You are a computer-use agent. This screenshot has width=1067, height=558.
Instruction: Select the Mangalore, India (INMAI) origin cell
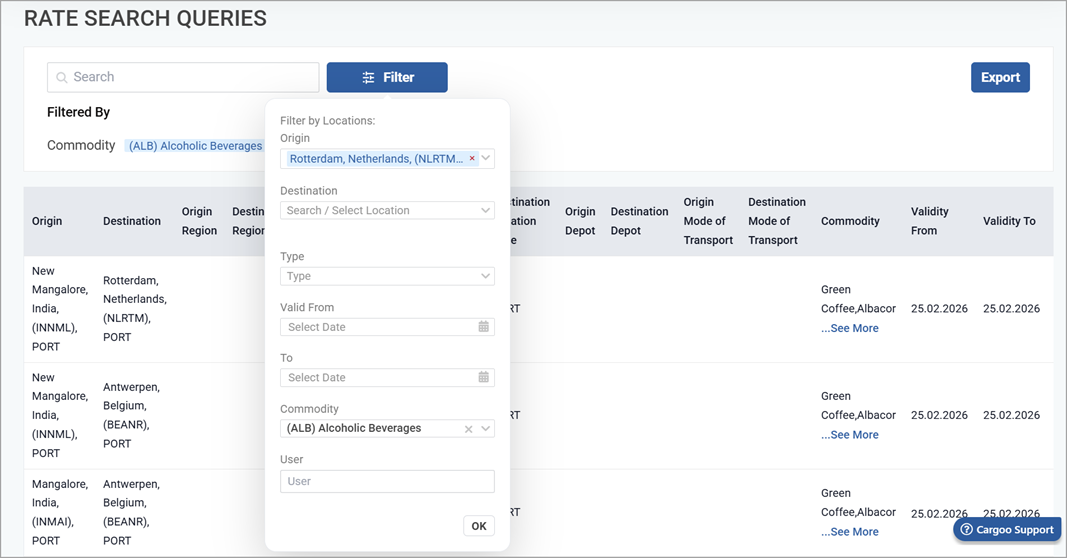coord(60,512)
